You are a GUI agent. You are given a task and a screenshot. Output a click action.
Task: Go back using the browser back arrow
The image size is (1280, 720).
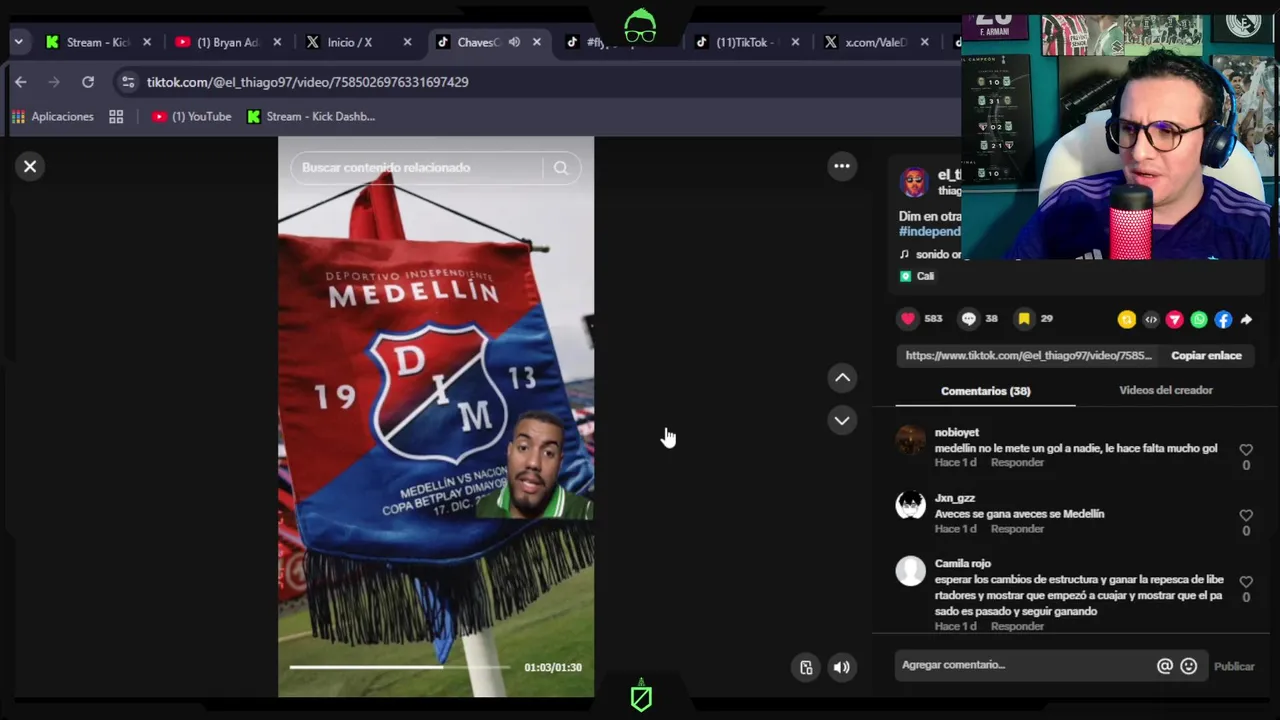pyautogui.click(x=21, y=82)
